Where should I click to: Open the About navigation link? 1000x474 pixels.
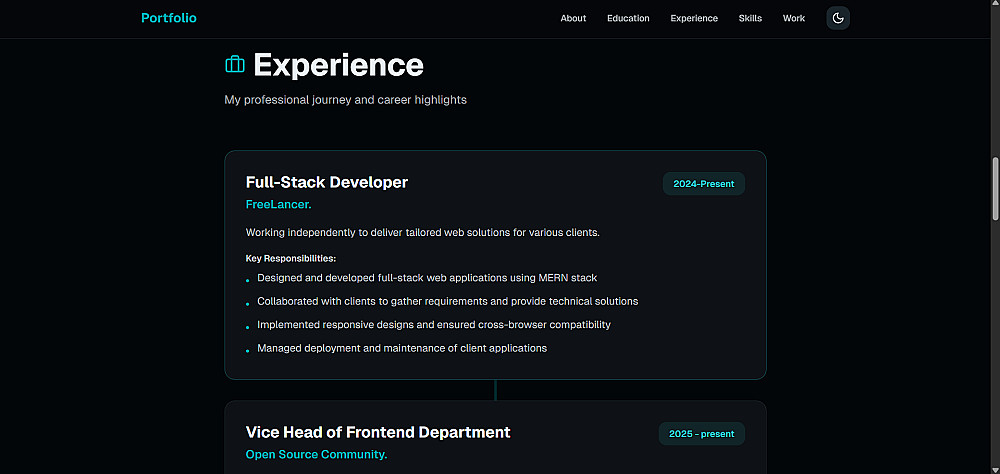pos(573,18)
